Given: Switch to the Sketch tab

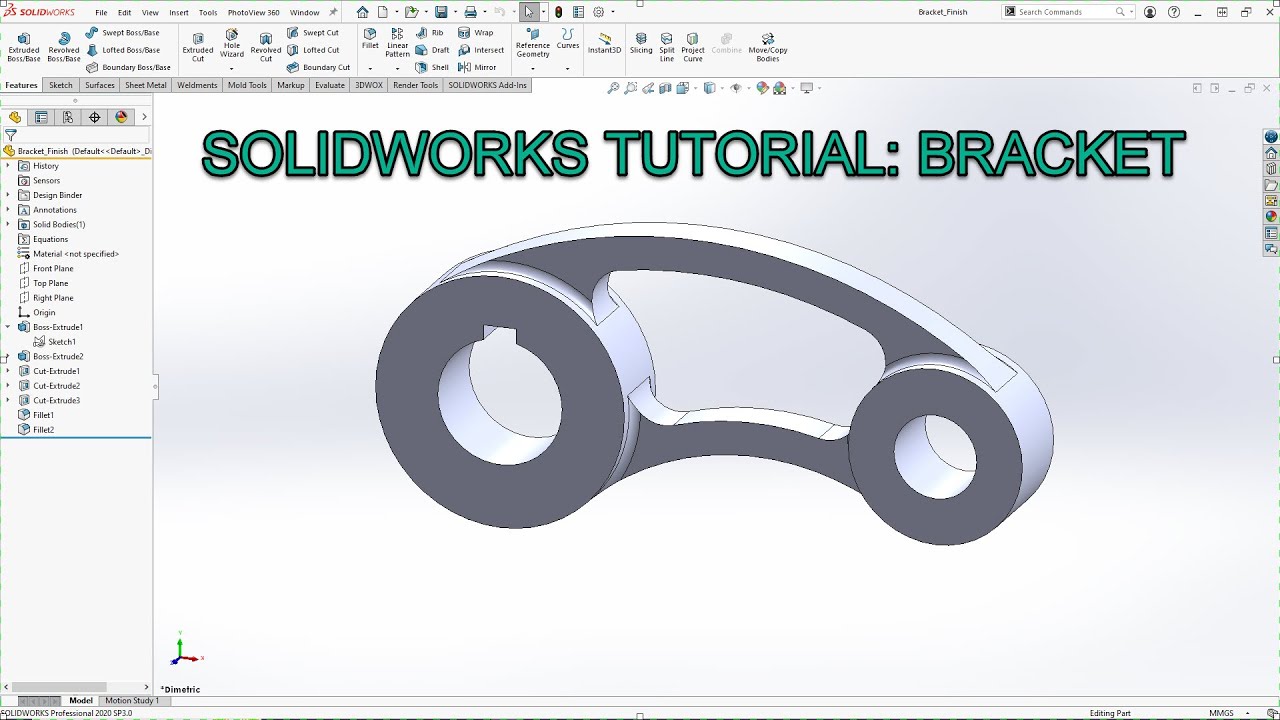Looking at the screenshot, I should pos(61,85).
